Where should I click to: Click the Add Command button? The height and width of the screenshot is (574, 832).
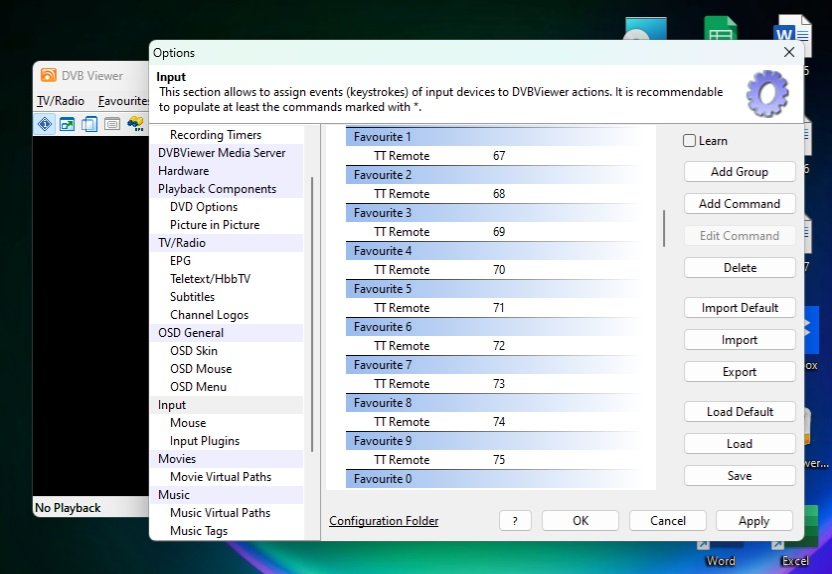coord(739,204)
